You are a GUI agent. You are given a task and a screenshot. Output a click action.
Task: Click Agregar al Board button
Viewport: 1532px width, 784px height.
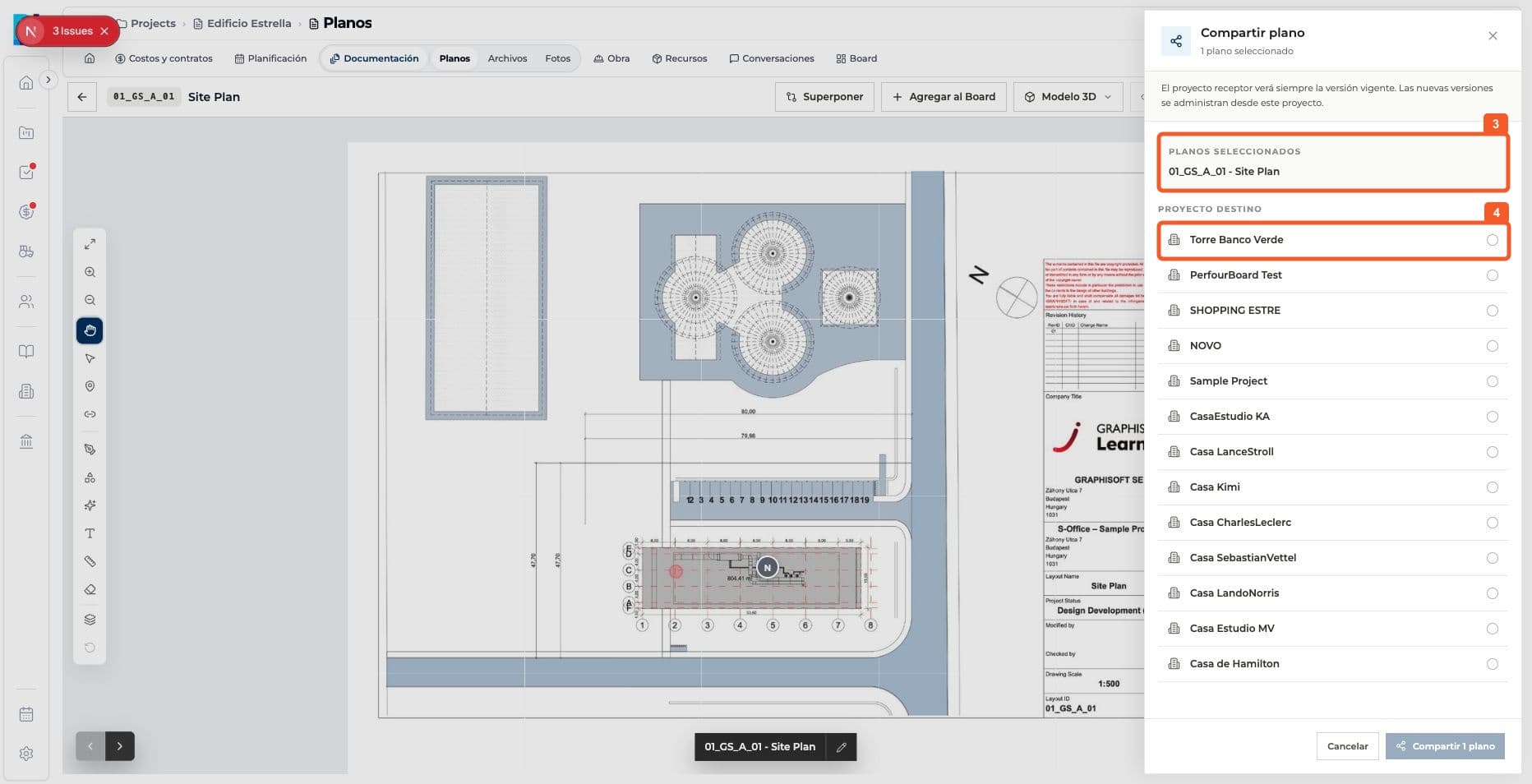coord(944,97)
